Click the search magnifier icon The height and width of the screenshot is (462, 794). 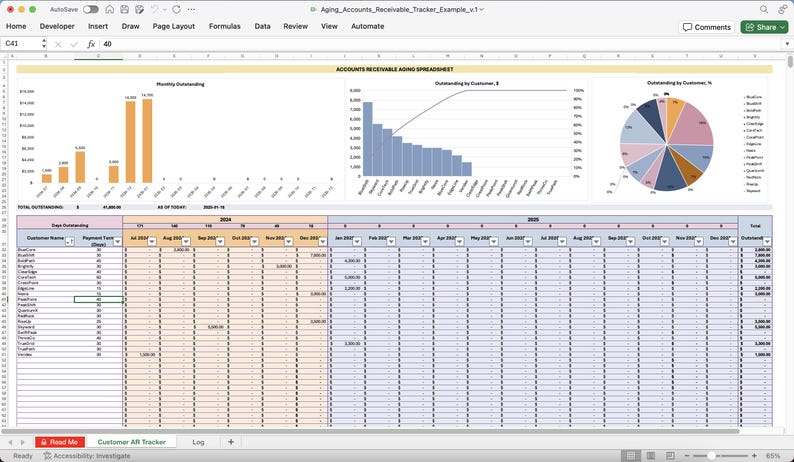pyautogui.click(x=764, y=10)
